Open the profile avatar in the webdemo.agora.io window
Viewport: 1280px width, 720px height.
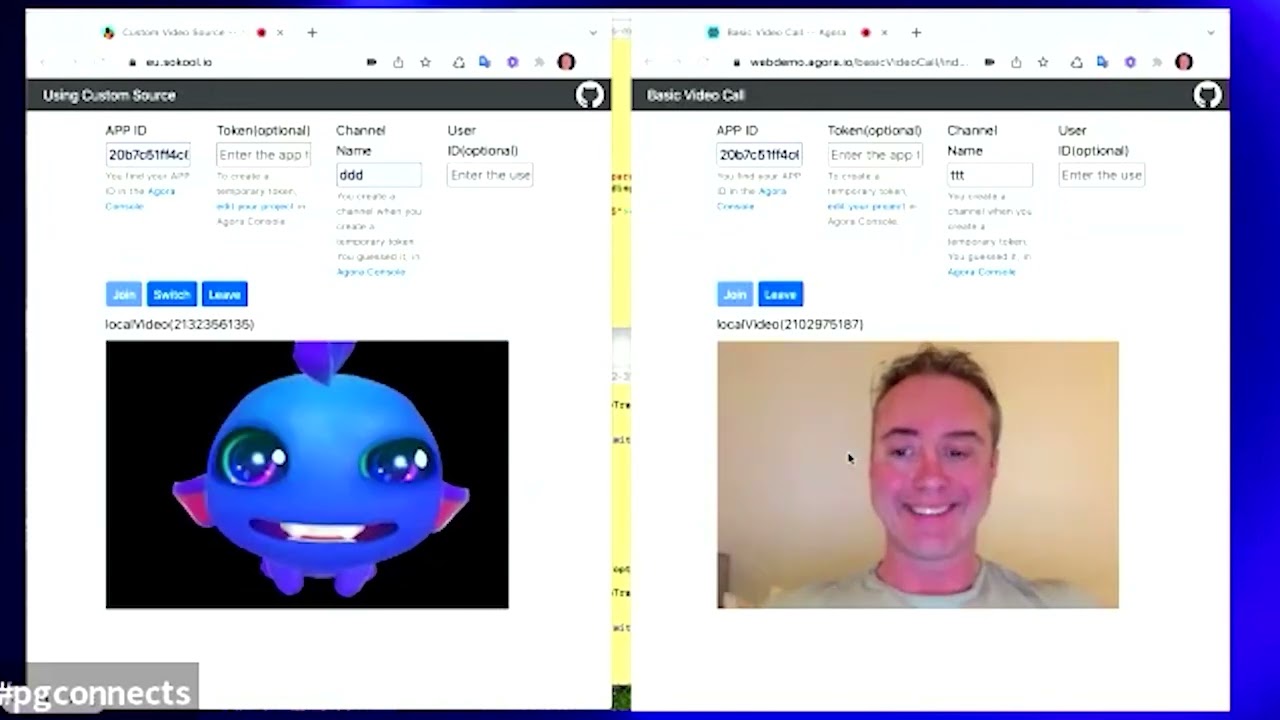point(1184,62)
